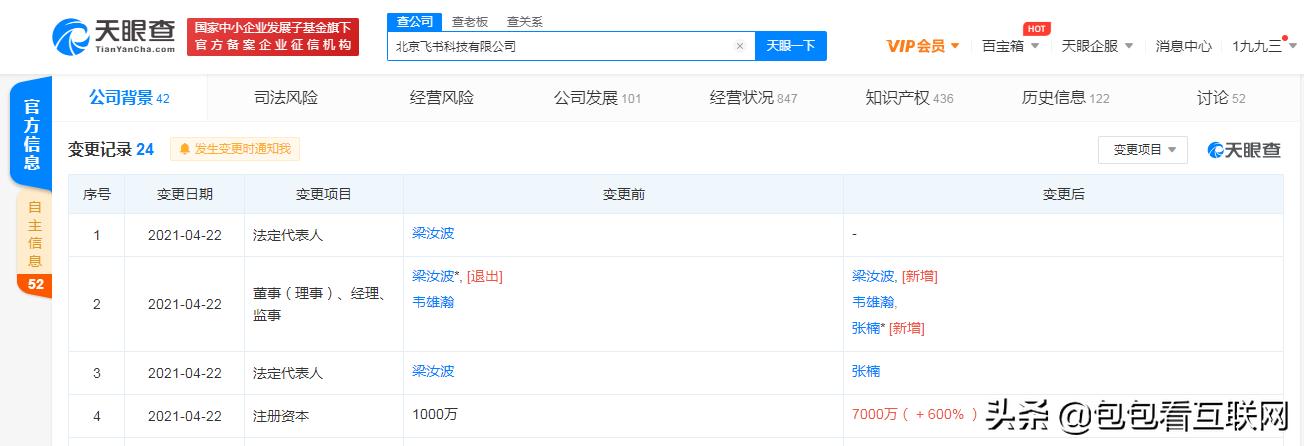
Task: Select the 查老板 search tab
Action: click(x=470, y=21)
